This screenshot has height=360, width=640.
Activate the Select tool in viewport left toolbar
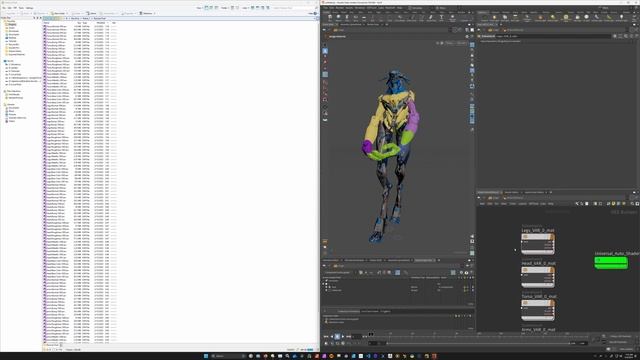click(325, 51)
